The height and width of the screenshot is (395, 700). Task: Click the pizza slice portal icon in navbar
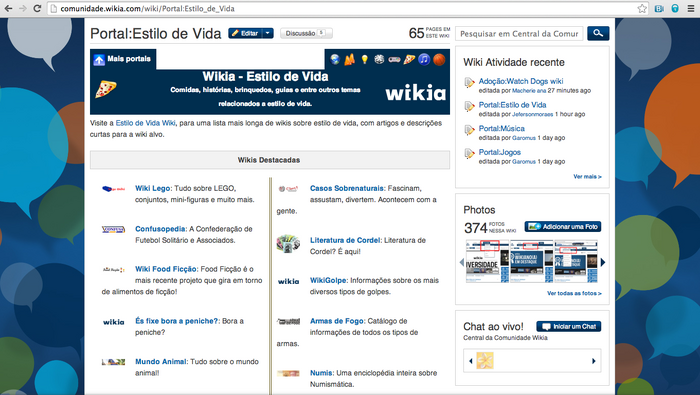coord(409,59)
